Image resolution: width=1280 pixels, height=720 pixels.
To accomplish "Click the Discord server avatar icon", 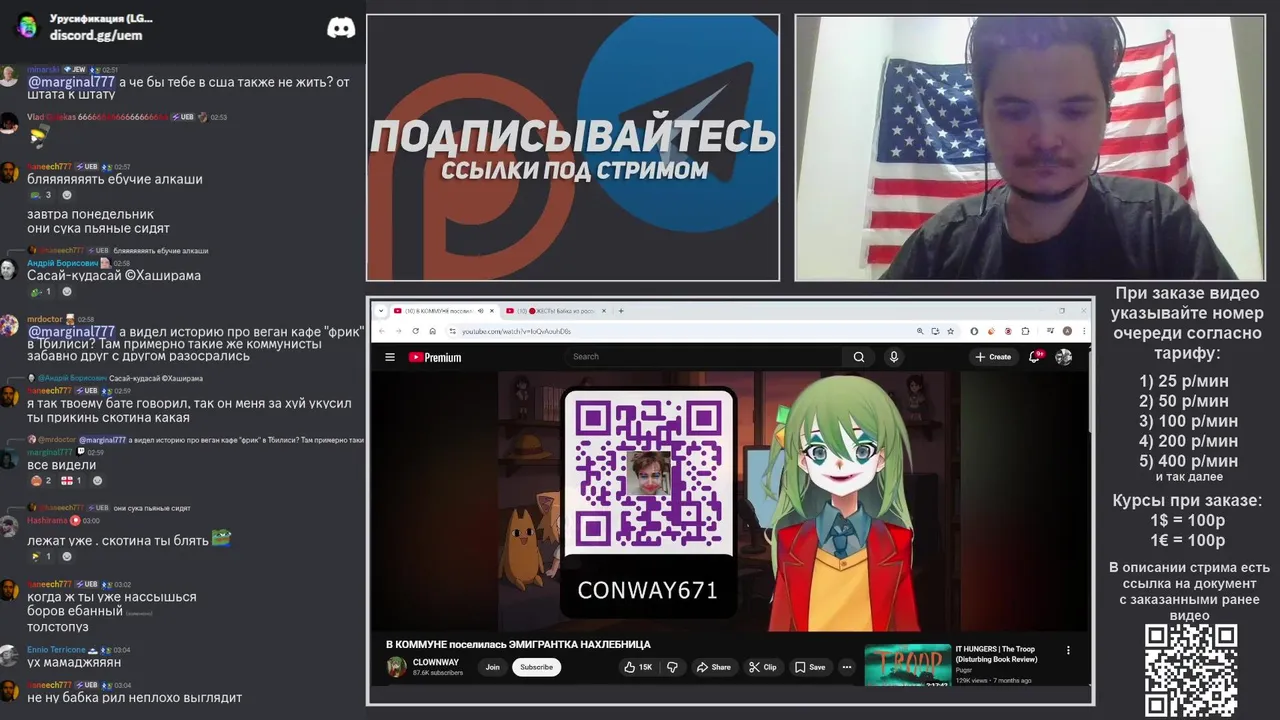I will [27, 26].
